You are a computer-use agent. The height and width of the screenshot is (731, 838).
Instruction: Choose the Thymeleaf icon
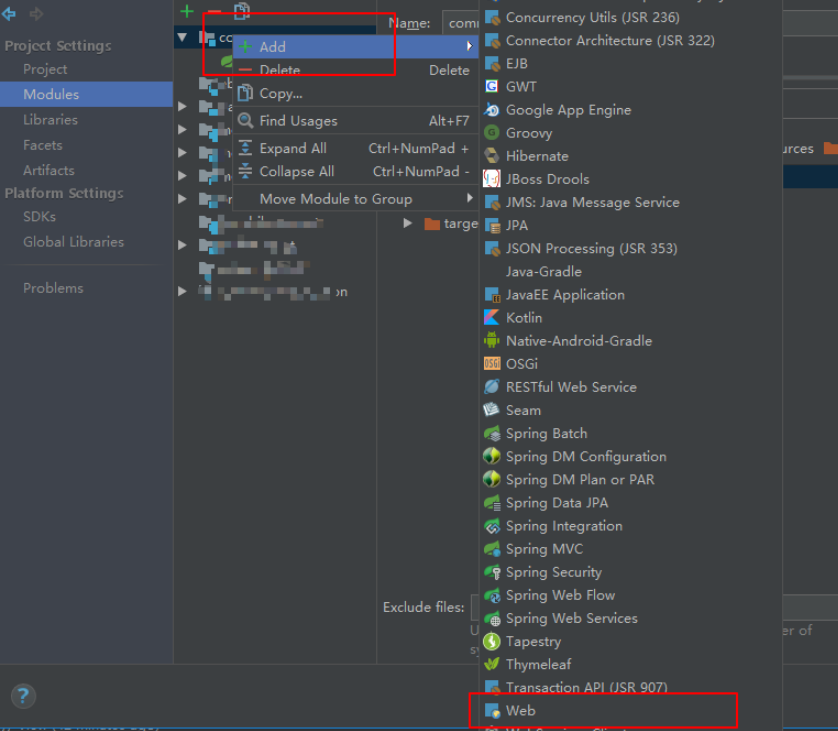(x=492, y=664)
